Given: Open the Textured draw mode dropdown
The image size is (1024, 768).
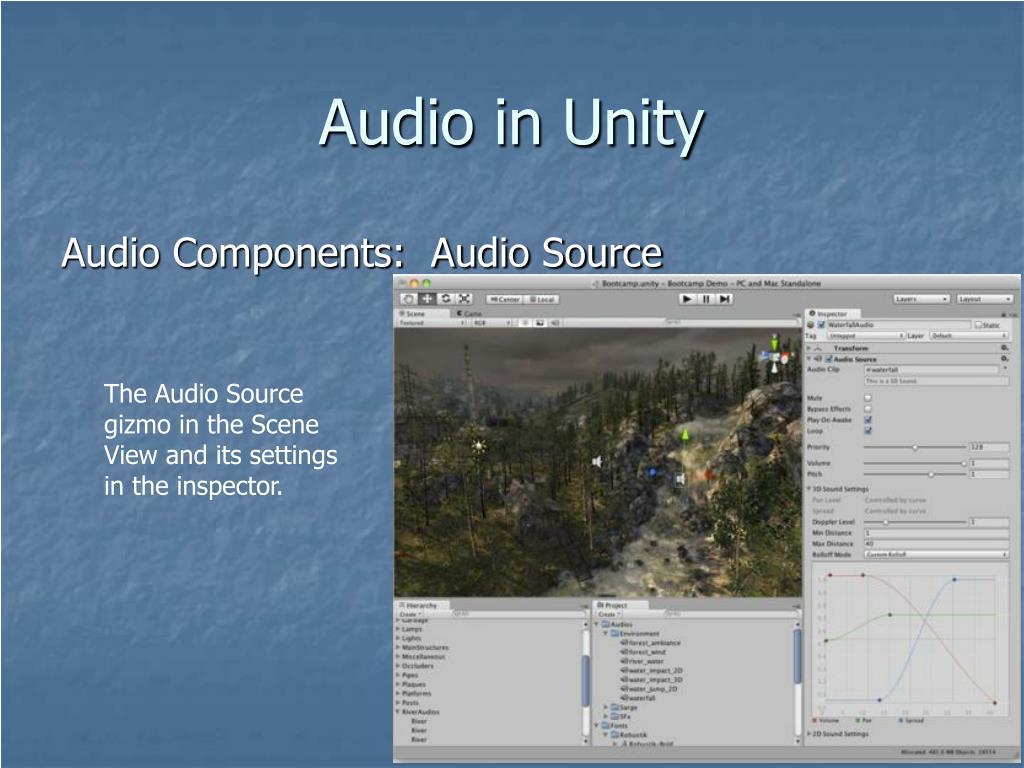Looking at the screenshot, I should tap(431, 323).
